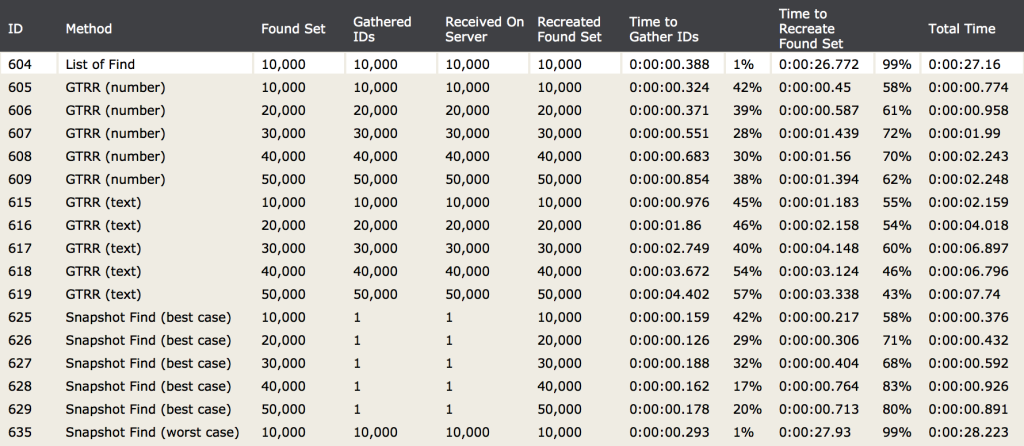Click the Time to Gather IDs header

pos(664,29)
